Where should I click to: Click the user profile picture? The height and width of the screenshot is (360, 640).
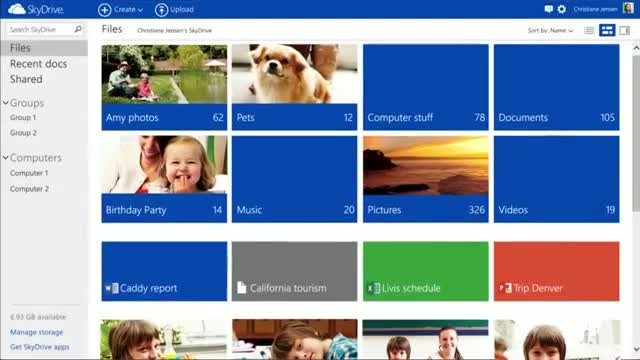[x=628, y=8]
